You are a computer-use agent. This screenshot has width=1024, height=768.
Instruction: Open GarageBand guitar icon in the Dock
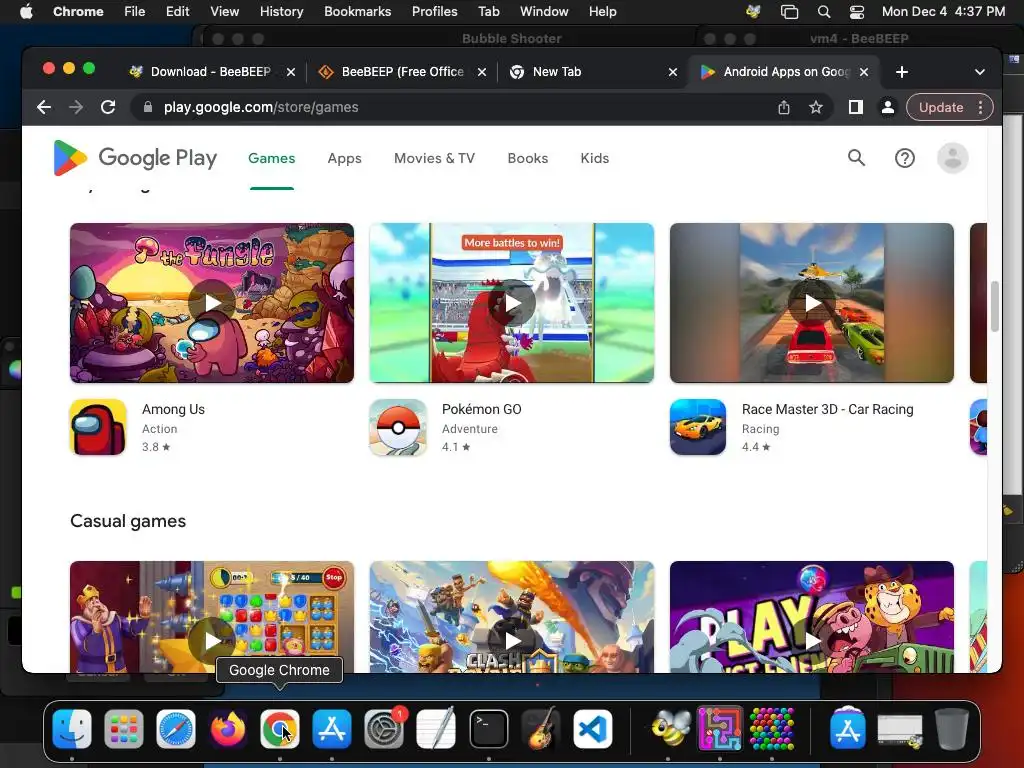click(541, 729)
